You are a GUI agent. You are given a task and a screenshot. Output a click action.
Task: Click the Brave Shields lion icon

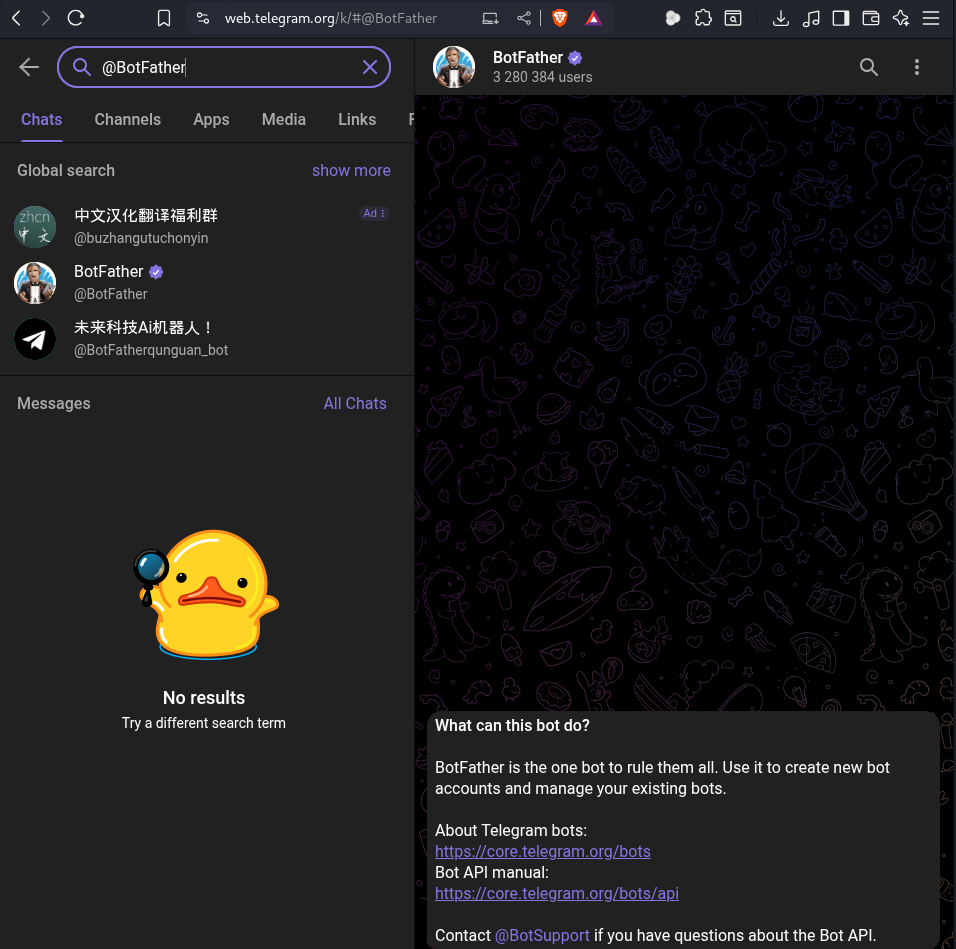tap(560, 18)
